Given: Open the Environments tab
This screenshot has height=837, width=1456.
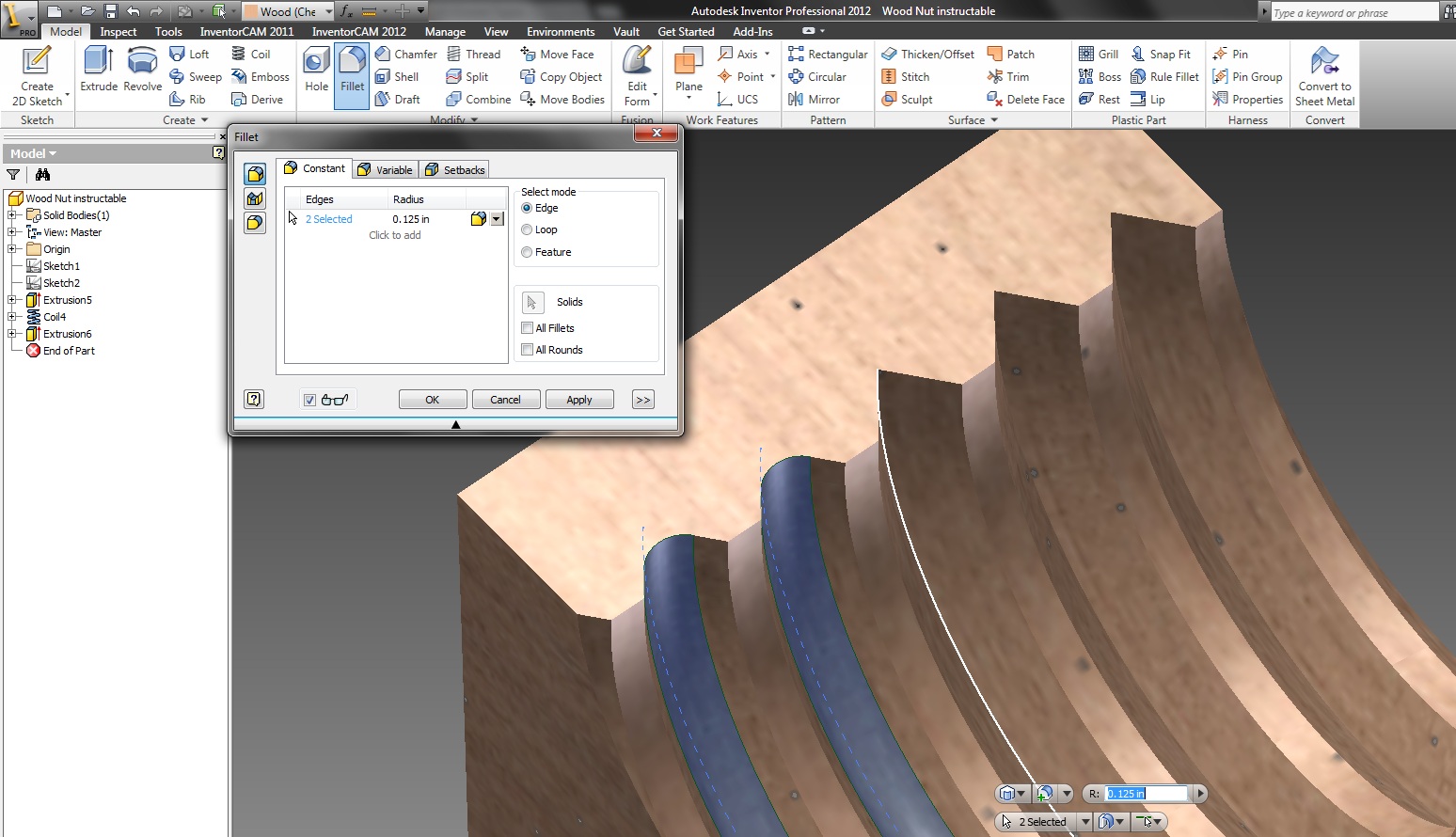Looking at the screenshot, I should (x=561, y=32).
